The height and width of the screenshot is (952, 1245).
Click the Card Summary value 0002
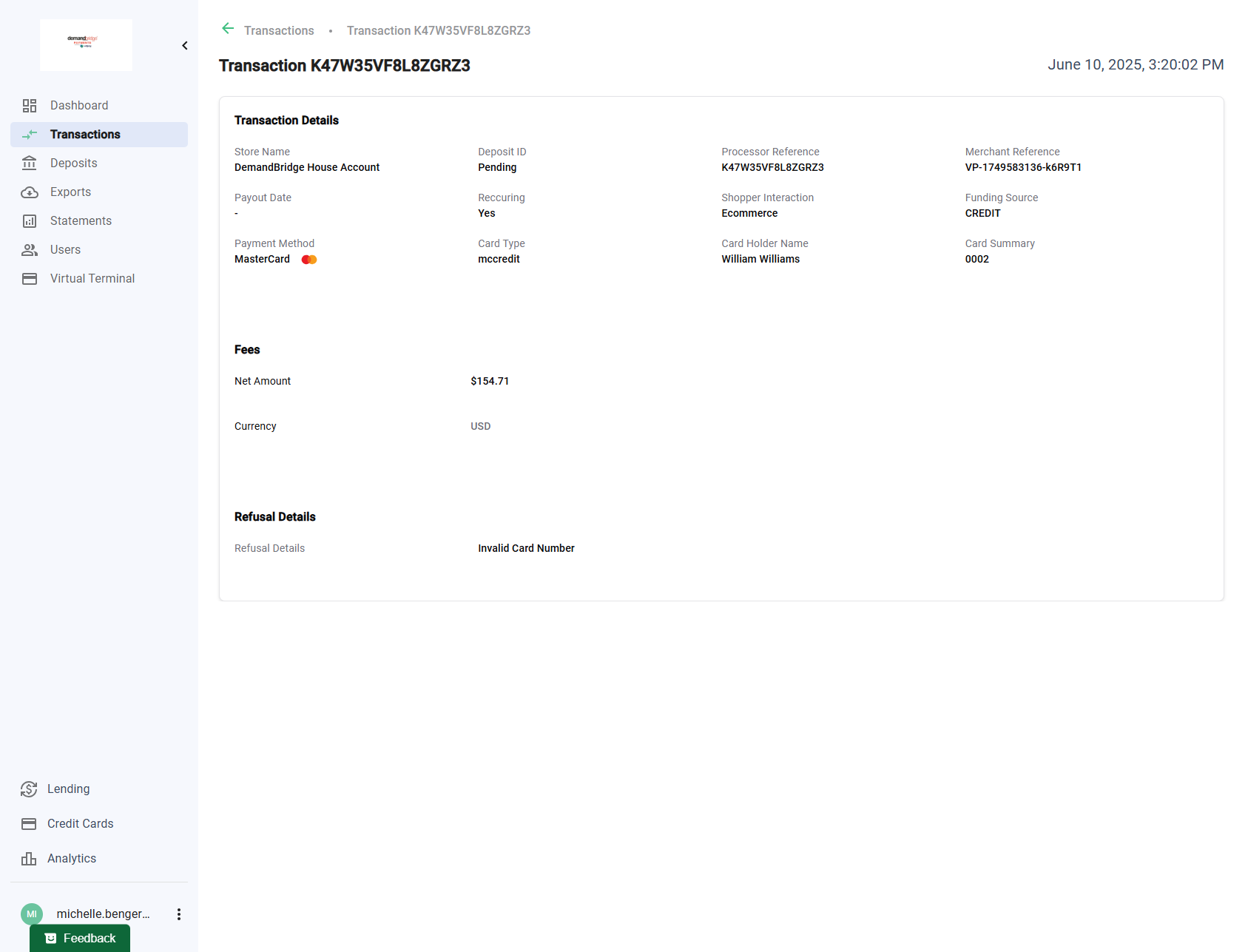[x=976, y=260]
